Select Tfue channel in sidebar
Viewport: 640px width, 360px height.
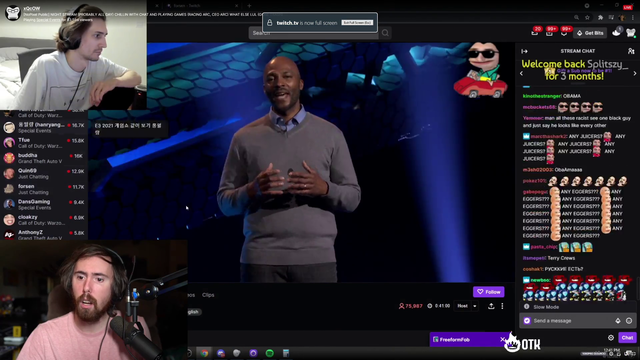coord(44,143)
